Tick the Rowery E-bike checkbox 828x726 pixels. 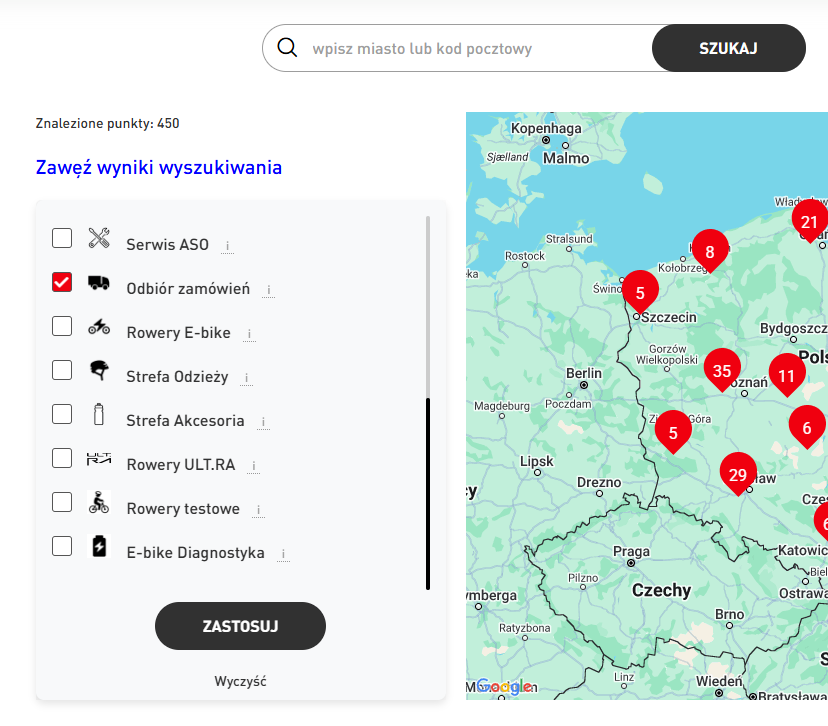pos(62,326)
